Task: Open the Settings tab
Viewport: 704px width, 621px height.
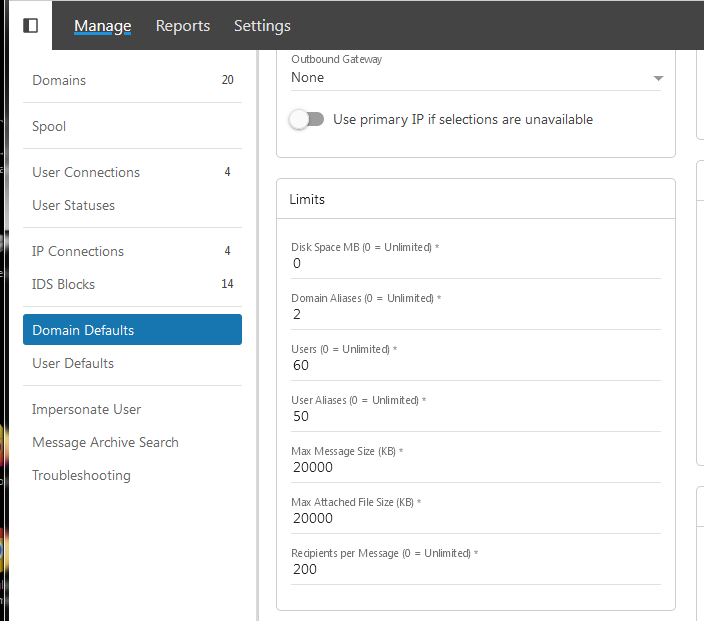Action: 262,26
